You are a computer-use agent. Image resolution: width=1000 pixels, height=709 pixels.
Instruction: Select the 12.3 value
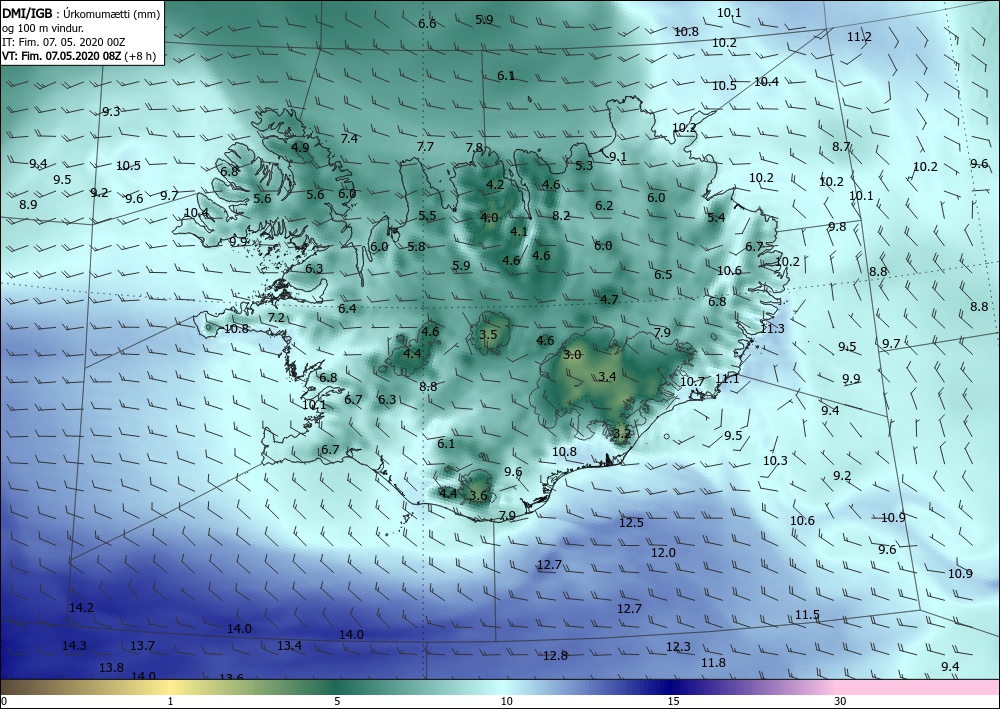pos(678,647)
